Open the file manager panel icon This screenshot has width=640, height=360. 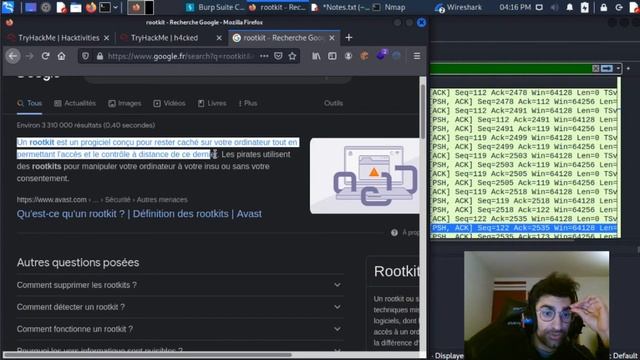(76, 7)
